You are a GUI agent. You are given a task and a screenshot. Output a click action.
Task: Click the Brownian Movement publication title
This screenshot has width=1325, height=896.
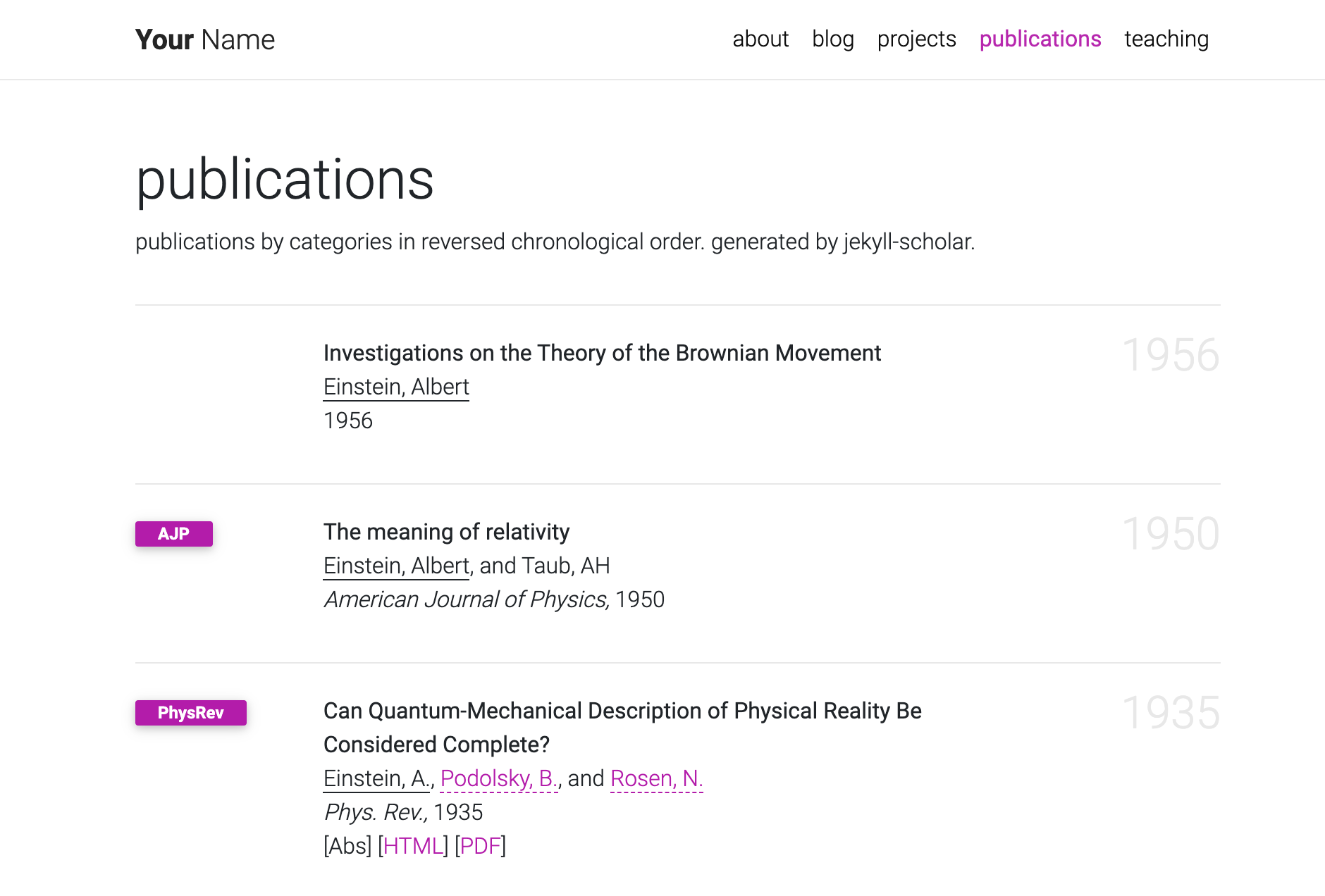pos(602,353)
